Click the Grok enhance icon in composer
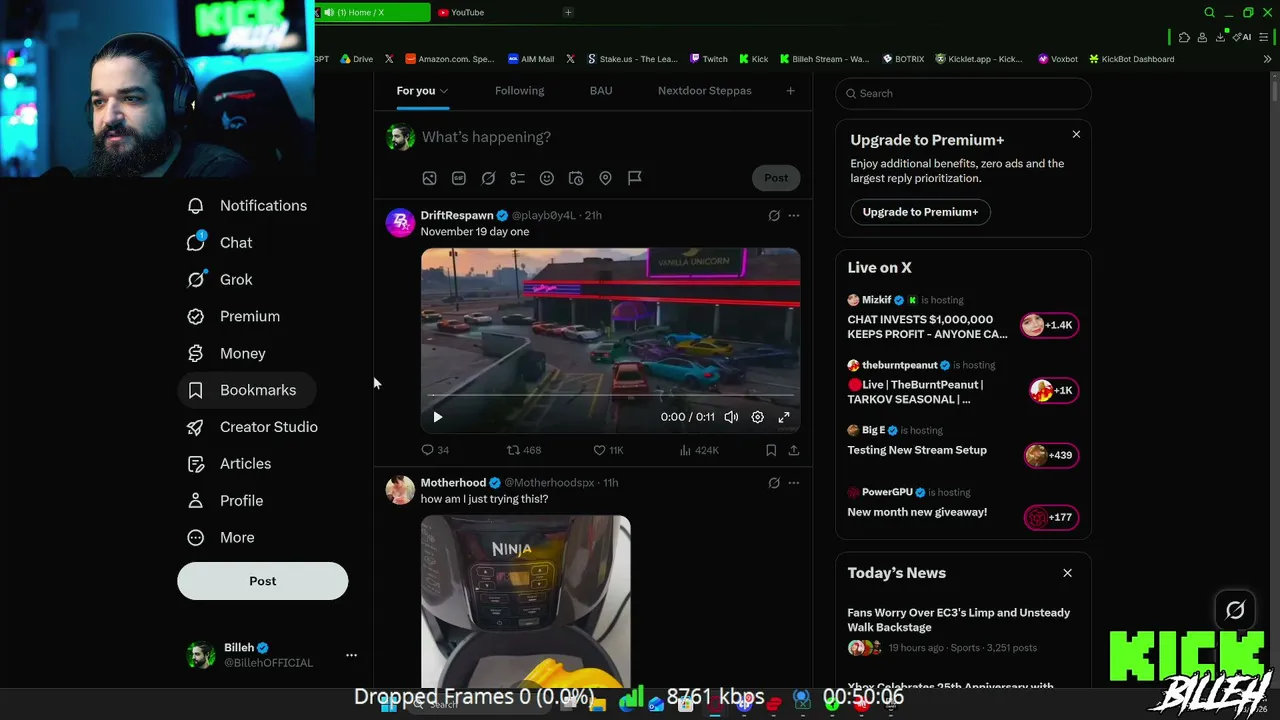This screenshot has width=1280, height=720. coord(488,178)
